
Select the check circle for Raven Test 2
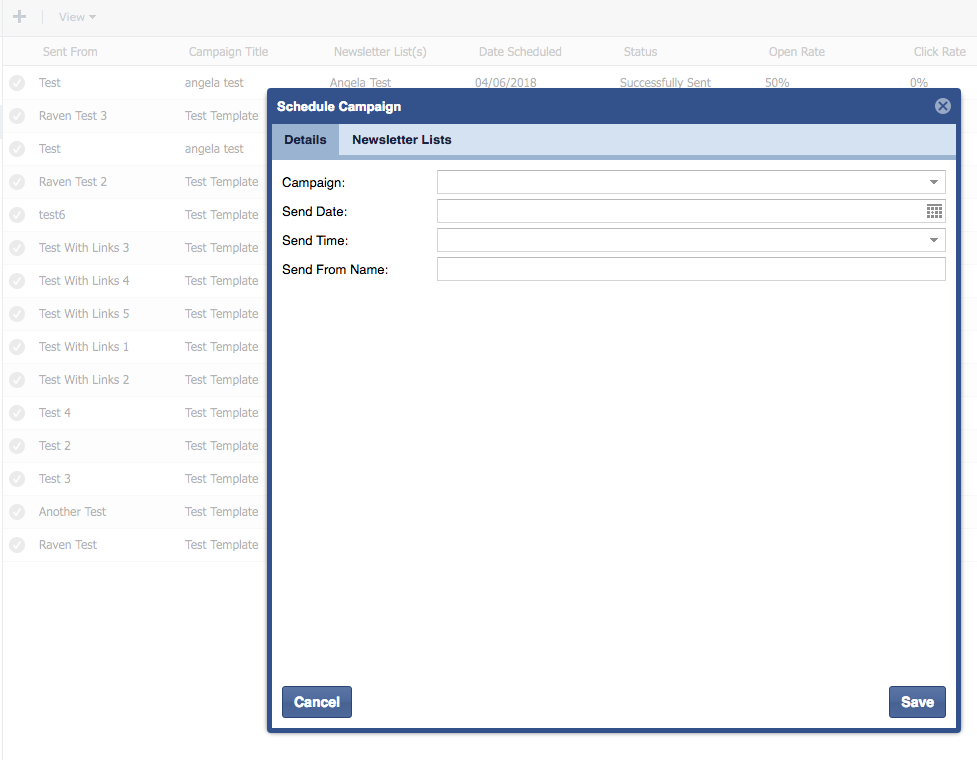[x=17, y=182]
